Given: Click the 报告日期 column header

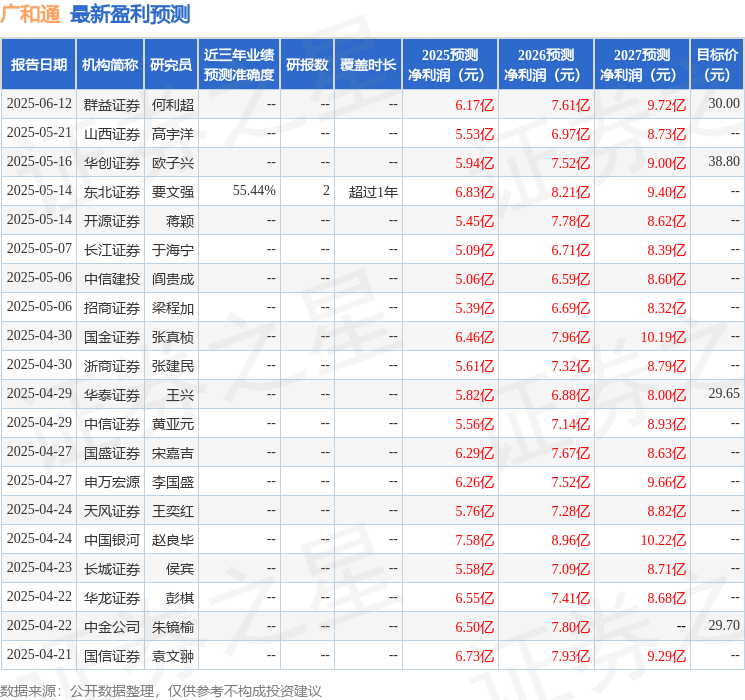Looking at the screenshot, I should point(38,65).
